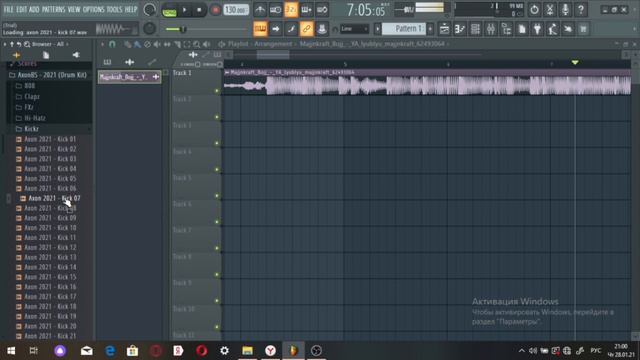The height and width of the screenshot is (360, 640).
Task: Select the playlist Paint brush tool
Action: (138, 44)
